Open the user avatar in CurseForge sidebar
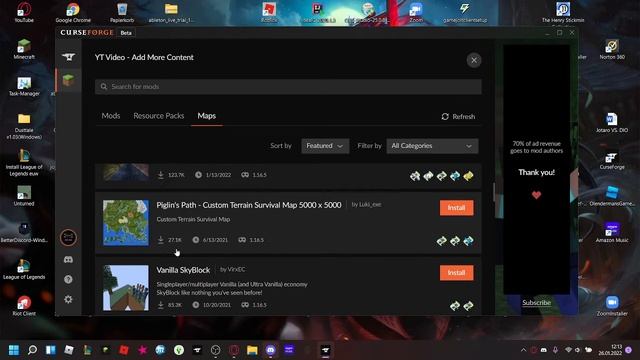 68,238
